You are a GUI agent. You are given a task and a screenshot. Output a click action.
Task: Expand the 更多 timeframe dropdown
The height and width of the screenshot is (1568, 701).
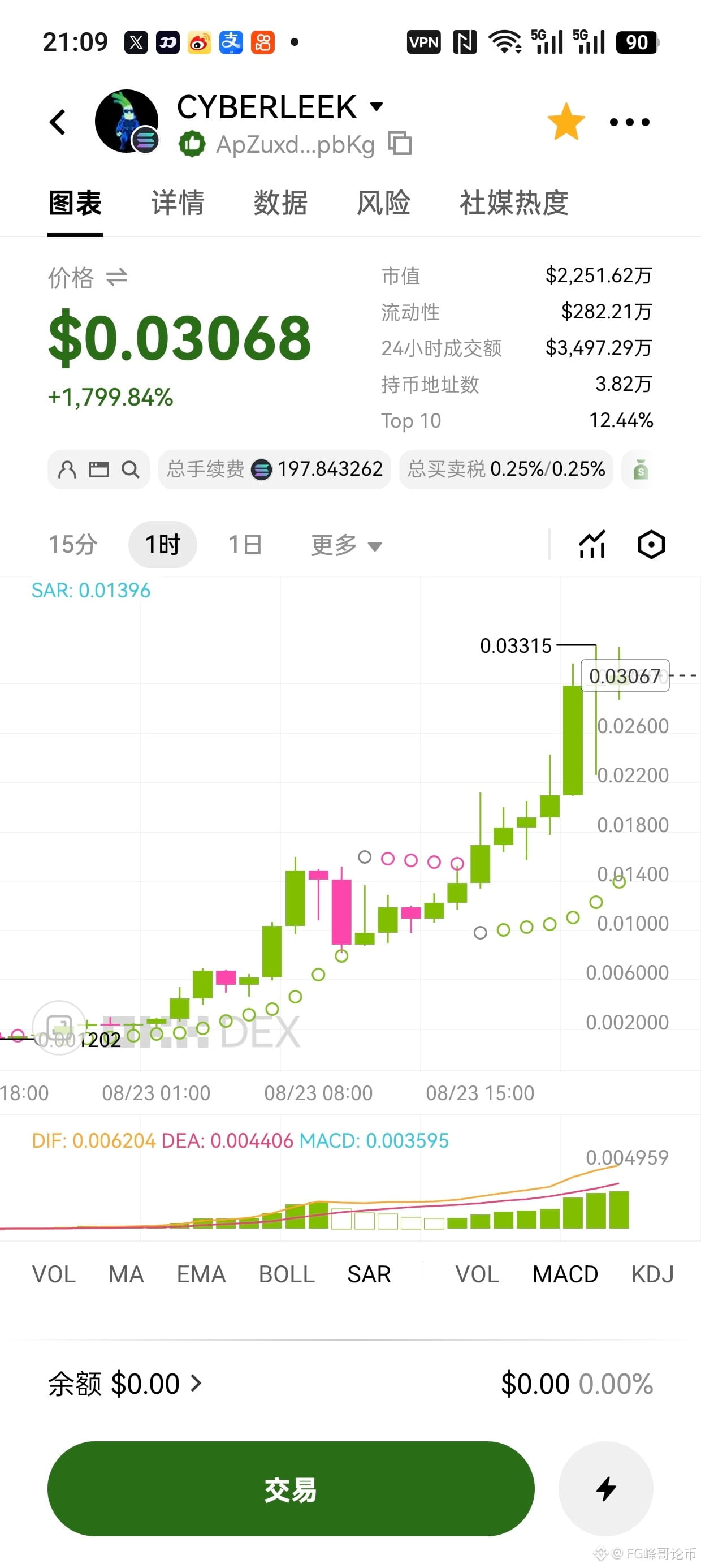pos(346,545)
